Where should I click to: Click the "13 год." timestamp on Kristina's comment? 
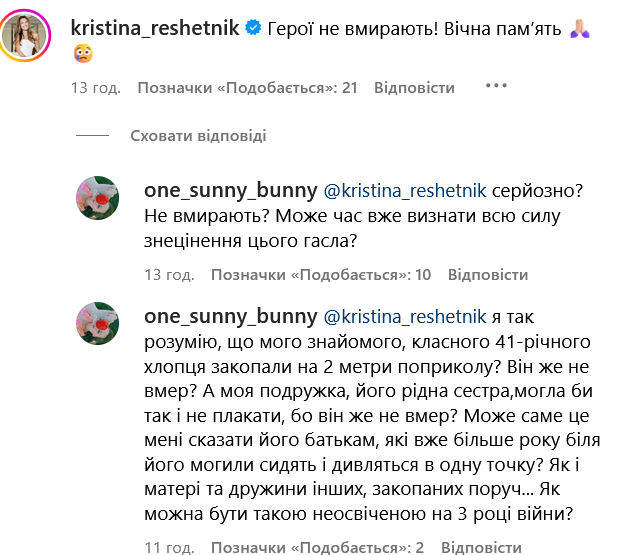click(x=95, y=87)
